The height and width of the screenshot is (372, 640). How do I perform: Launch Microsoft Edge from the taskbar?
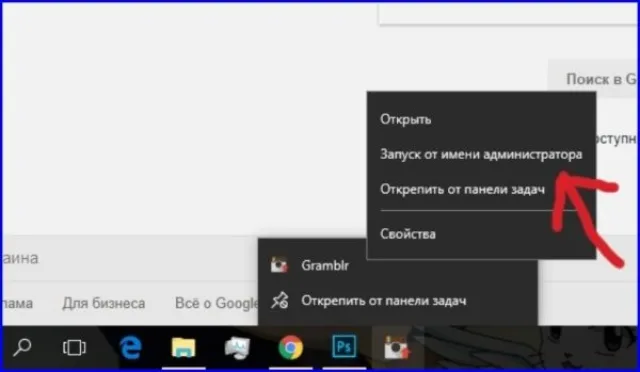[130, 347]
